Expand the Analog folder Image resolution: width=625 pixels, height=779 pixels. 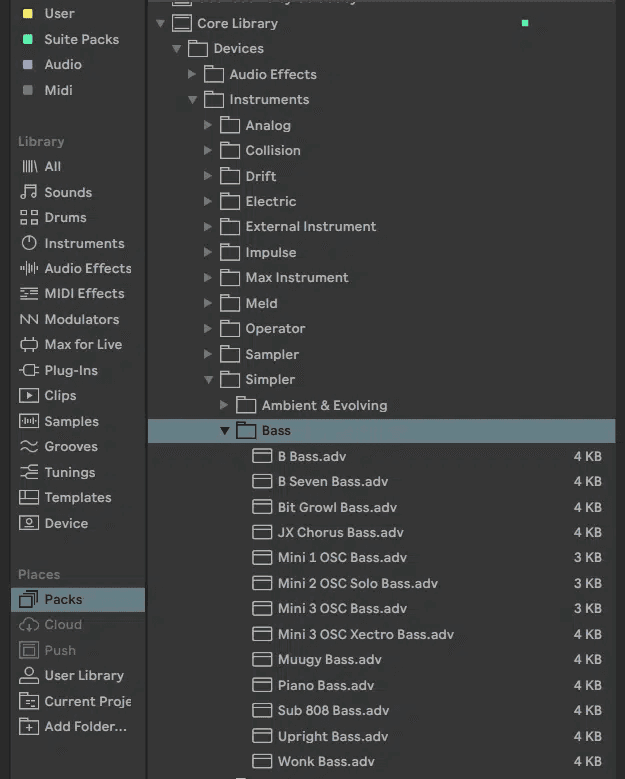(208, 125)
